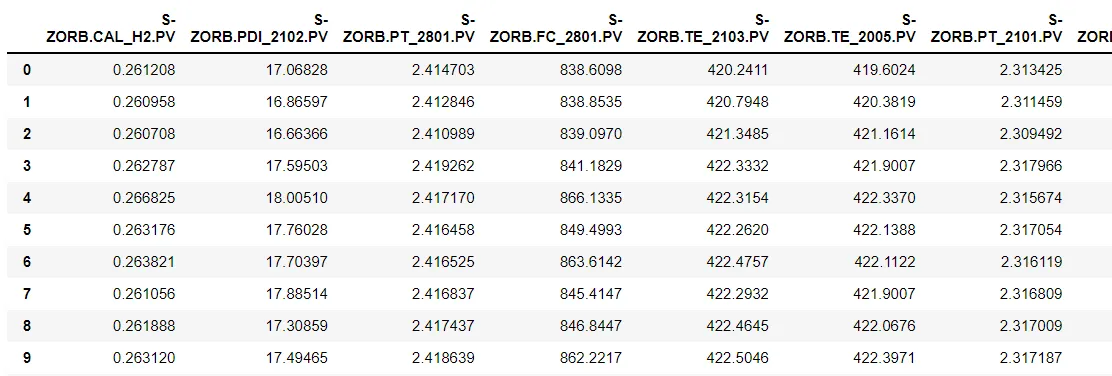Click cell value 420.7948
Screen dimensions: 1112x376
click(x=738, y=101)
